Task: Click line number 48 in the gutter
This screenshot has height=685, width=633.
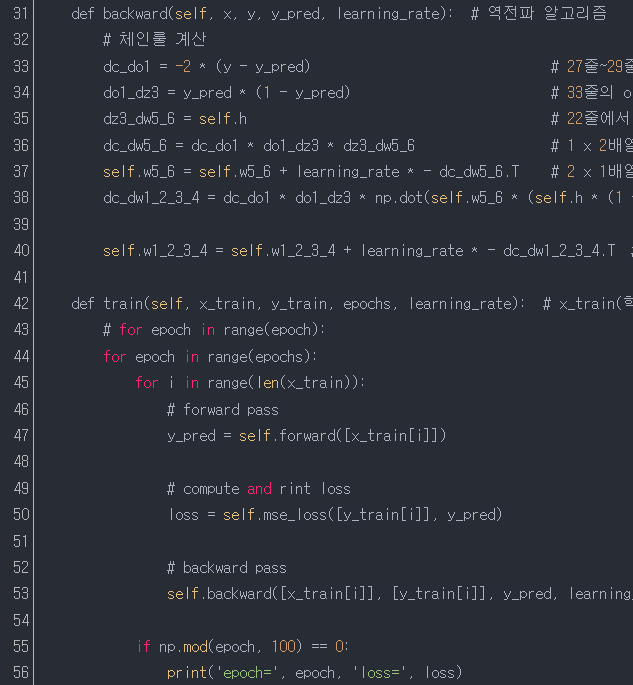Action: coord(21,461)
